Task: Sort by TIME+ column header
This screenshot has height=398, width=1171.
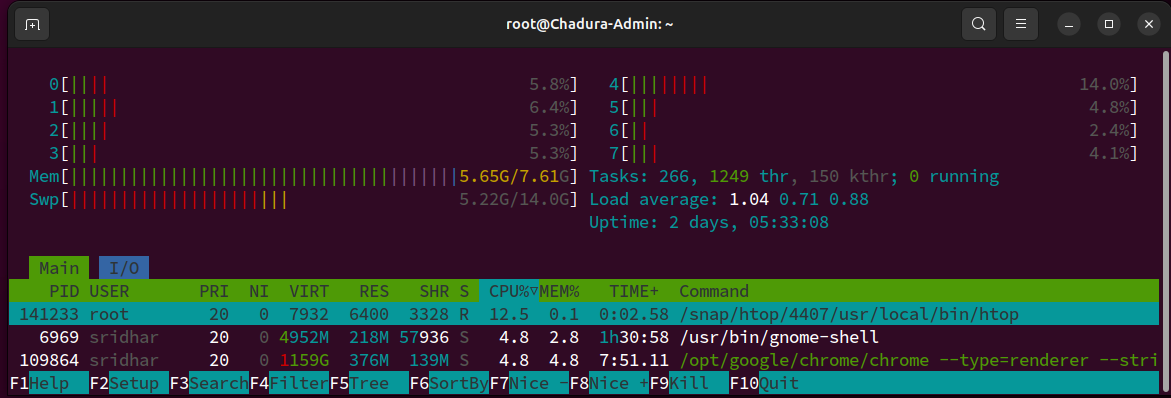Action: click(634, 291)
